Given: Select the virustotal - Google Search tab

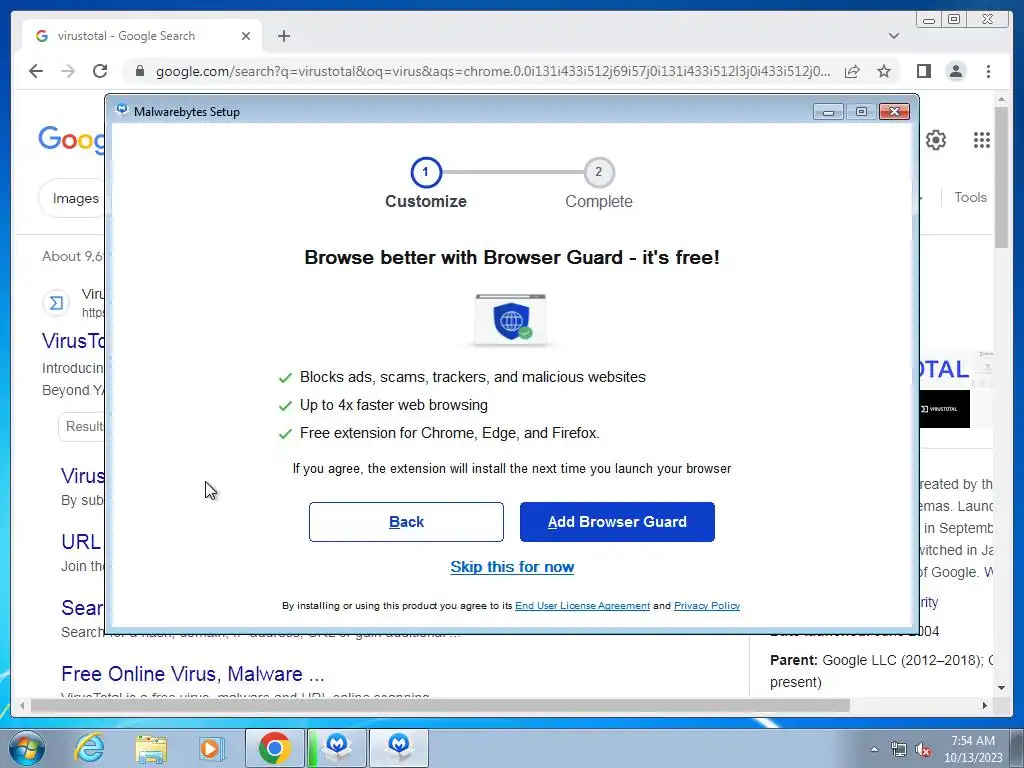Looking at the screenshot, I should coord(142,36).
